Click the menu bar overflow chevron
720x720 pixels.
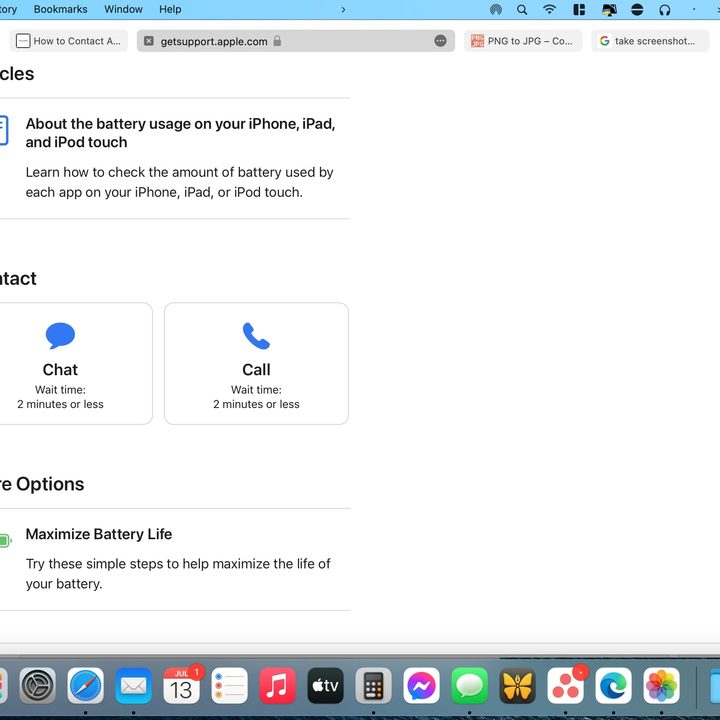pyautogui.click(x=343, y=10)
